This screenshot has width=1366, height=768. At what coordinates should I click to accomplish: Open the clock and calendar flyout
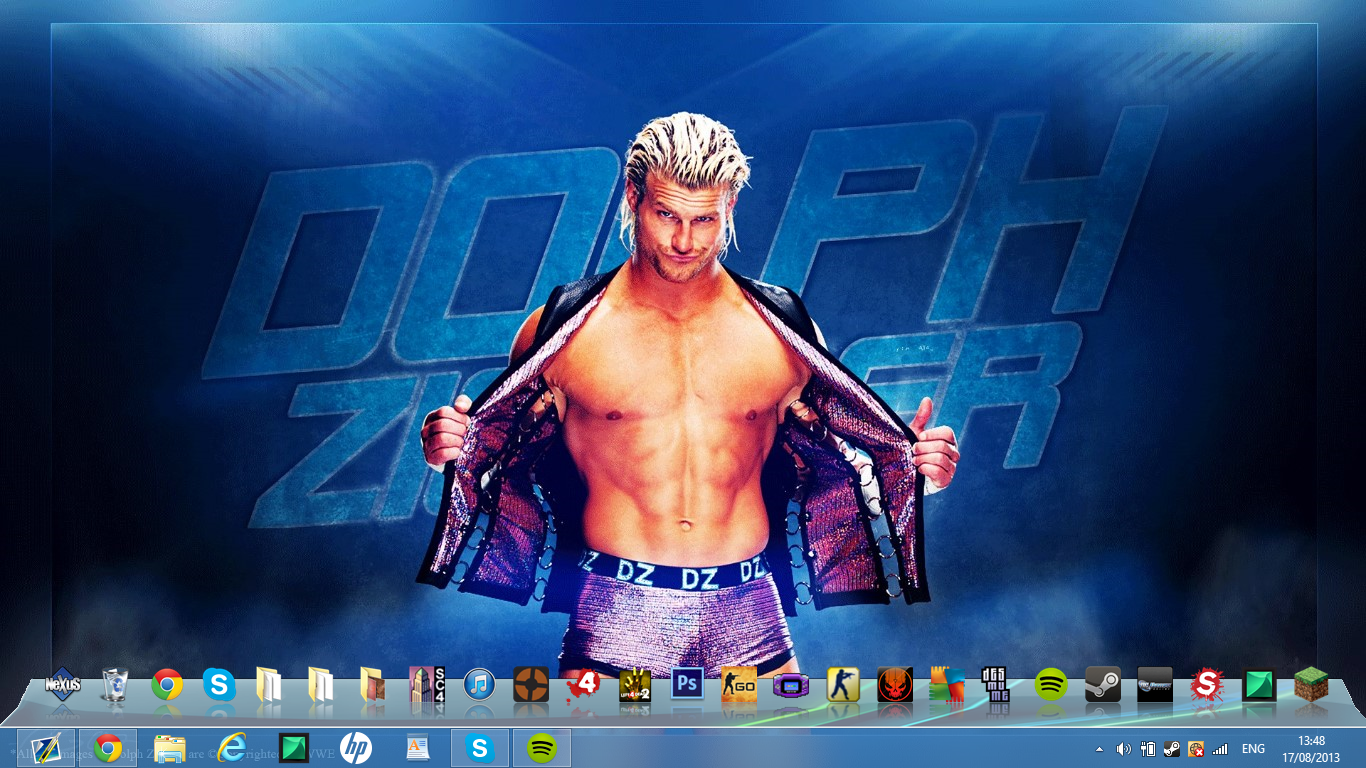pyautogui.click(x=1311, y=749)
